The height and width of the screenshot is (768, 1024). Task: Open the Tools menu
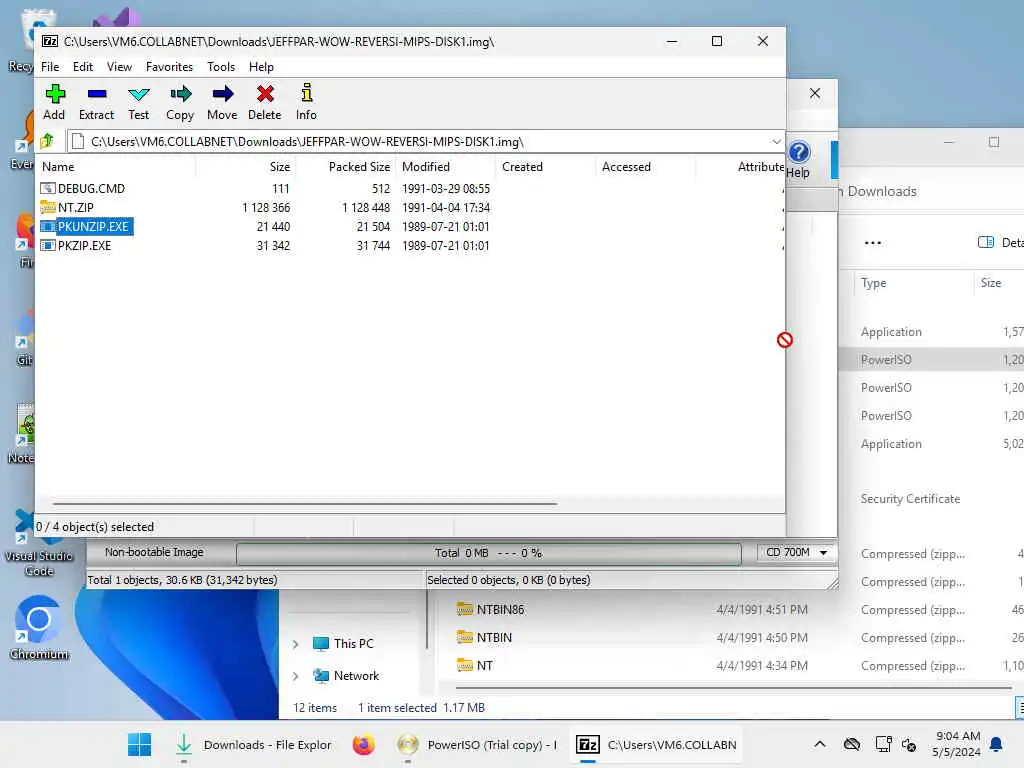tap(221, 67)
